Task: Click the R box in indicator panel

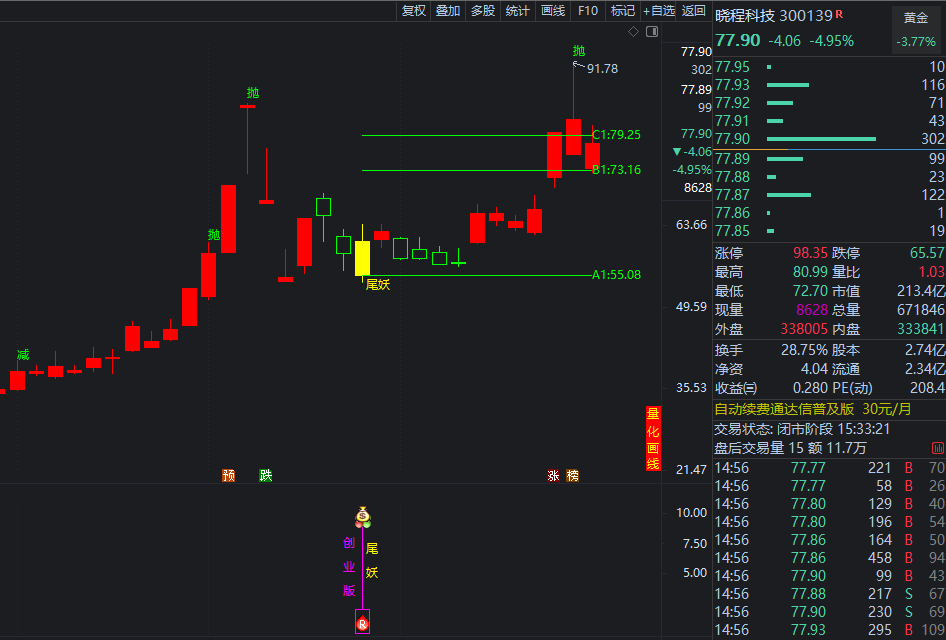Action: 362,623
